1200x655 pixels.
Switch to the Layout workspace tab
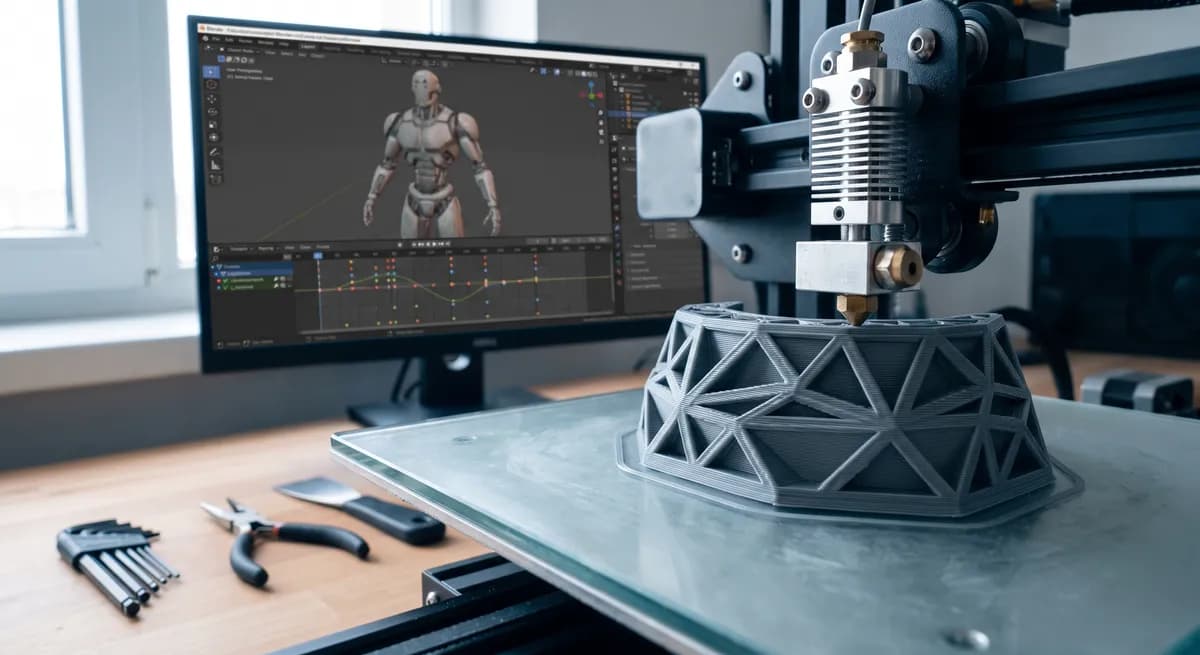point(308,46)
